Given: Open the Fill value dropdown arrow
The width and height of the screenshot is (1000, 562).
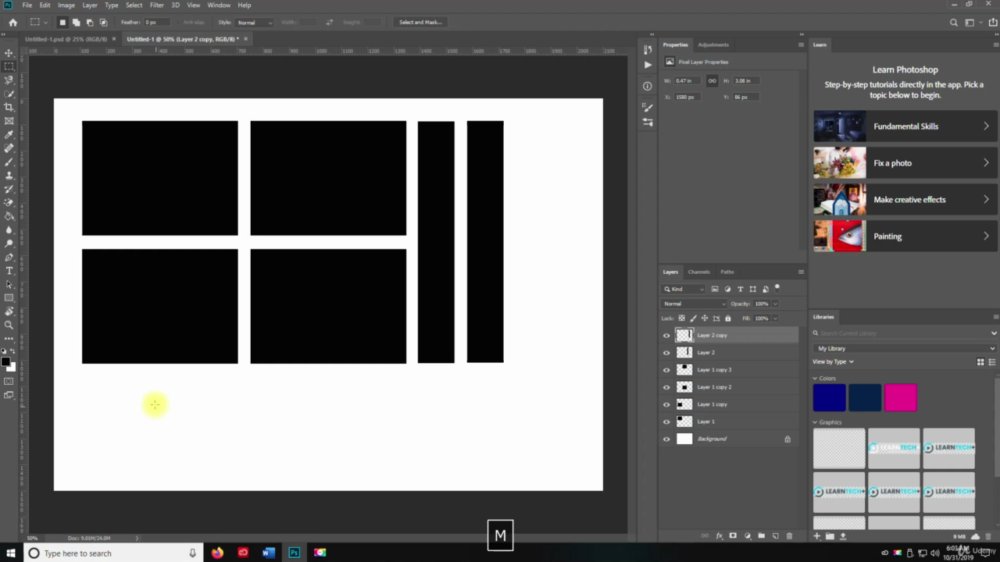Looking at the screenshot, I should tap(776, 318).
